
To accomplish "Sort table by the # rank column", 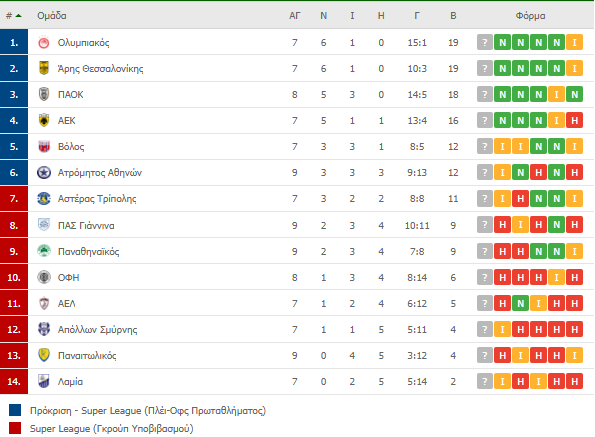I will [14, 16].
